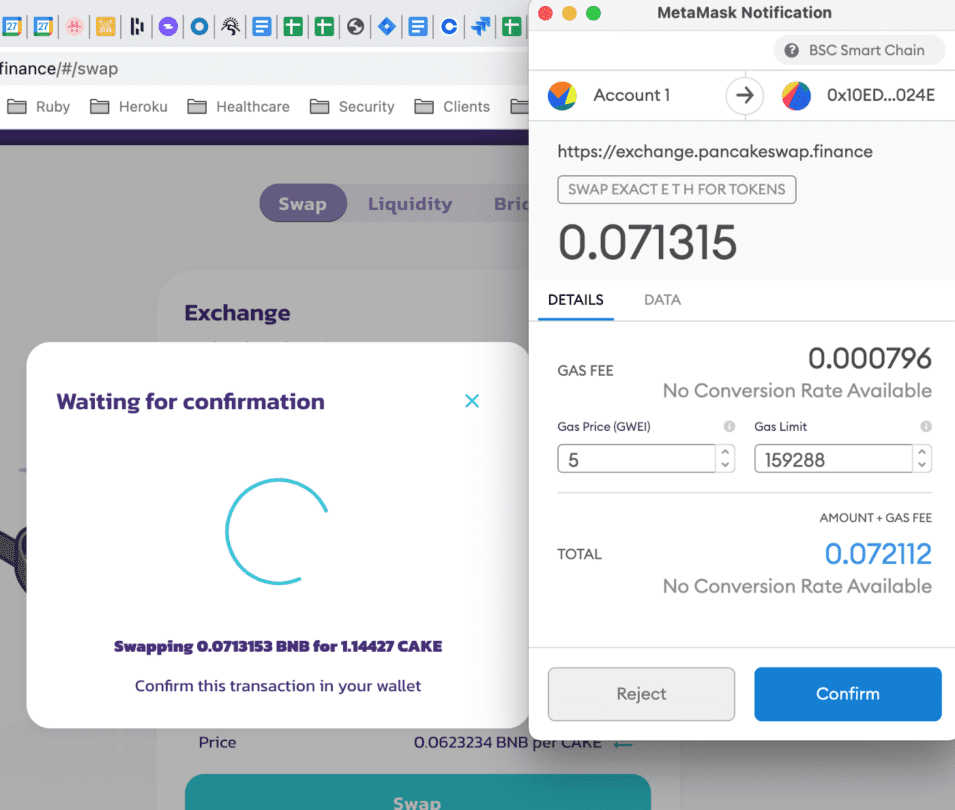Switch to the purple circle icon browser tab

(168, 26)
